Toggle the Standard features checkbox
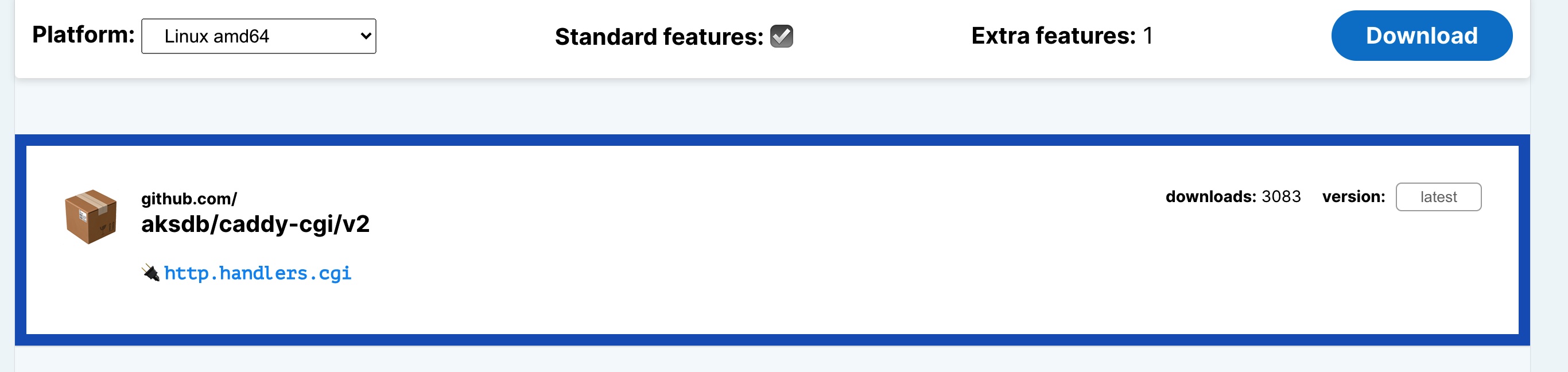1568x372 pixels. [781, 36]
